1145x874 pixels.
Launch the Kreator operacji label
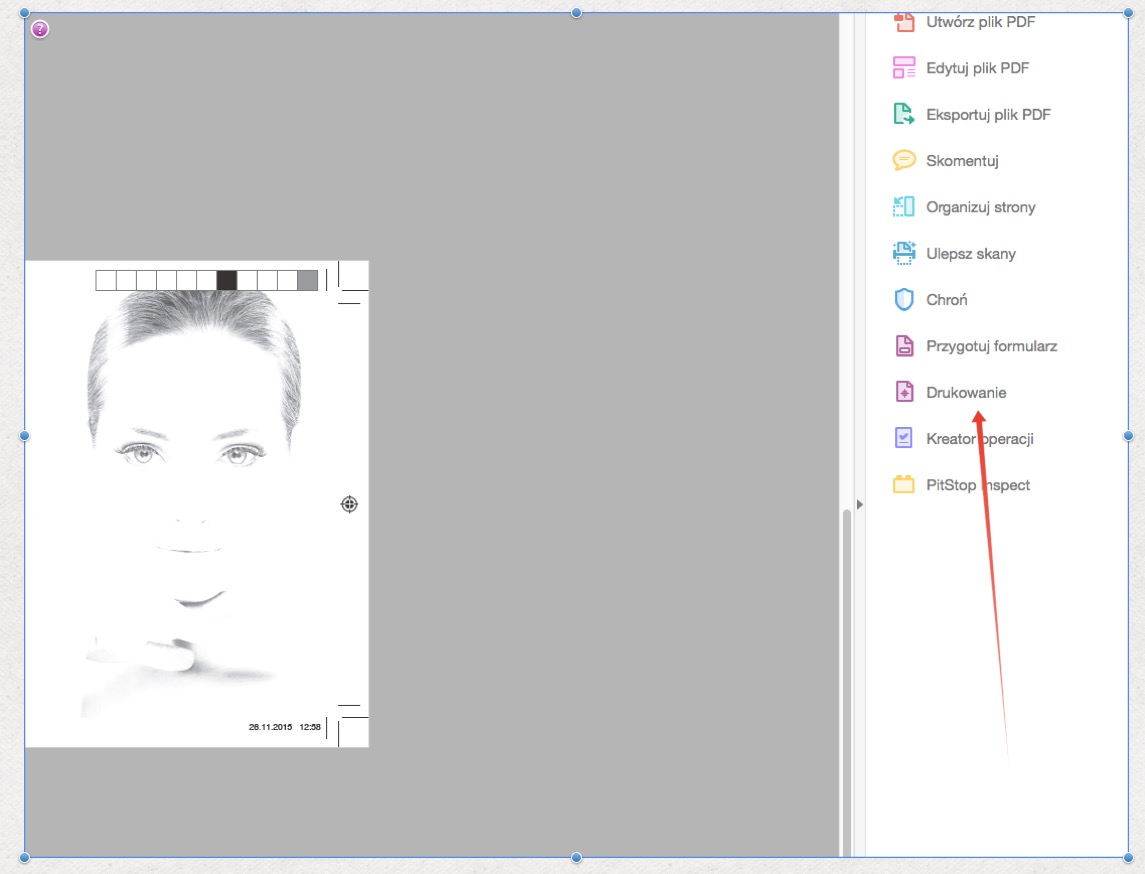(980, 439)
